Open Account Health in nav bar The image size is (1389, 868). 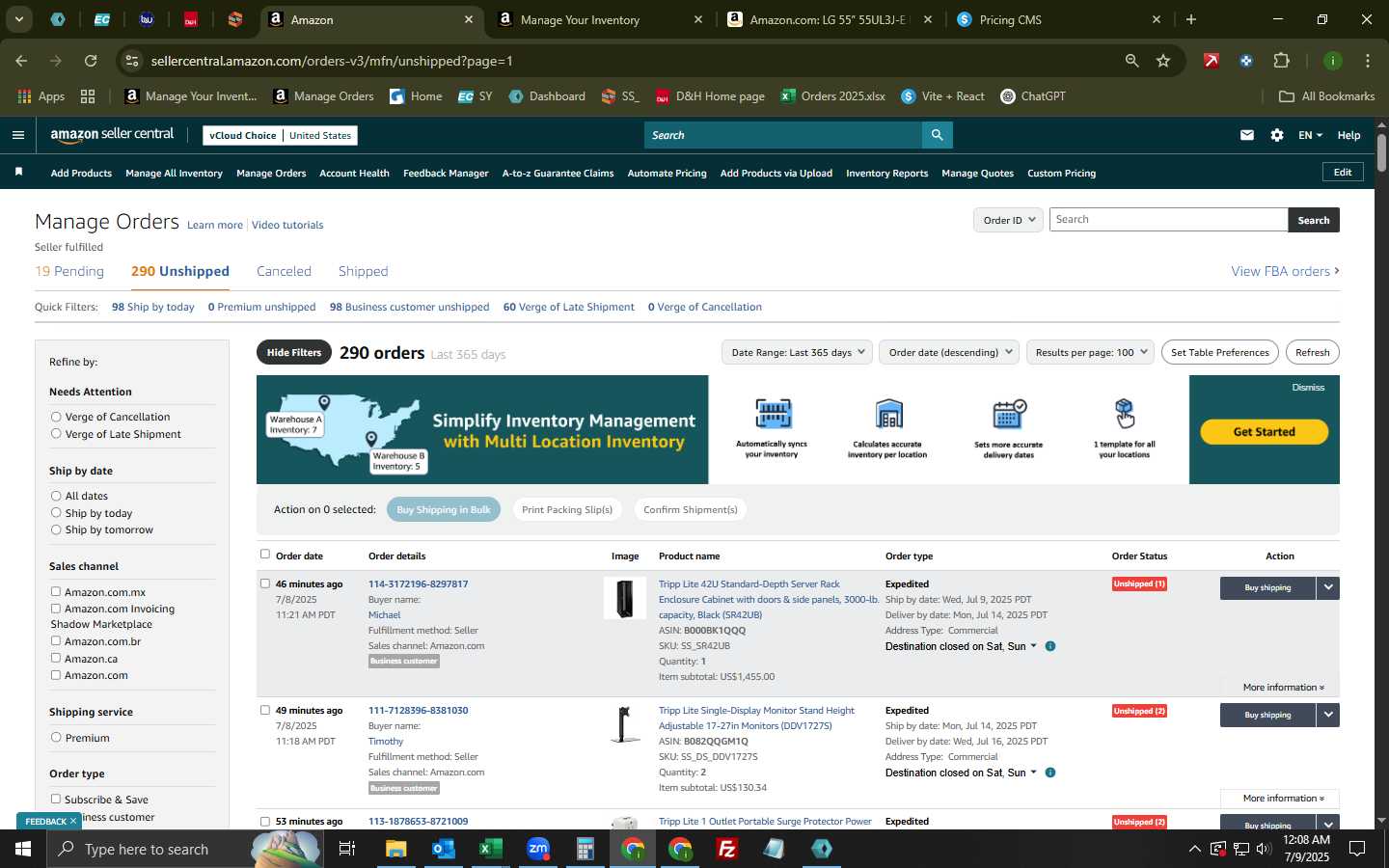(354, 174)
